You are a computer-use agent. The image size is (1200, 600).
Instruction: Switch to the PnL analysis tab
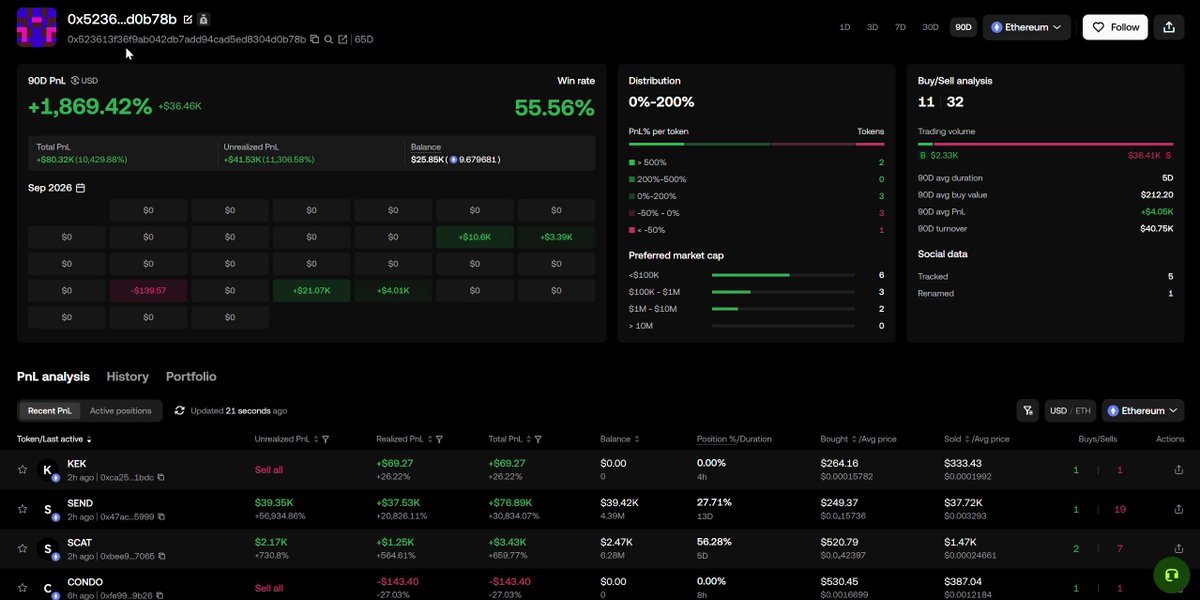click(x=53, y=377)
